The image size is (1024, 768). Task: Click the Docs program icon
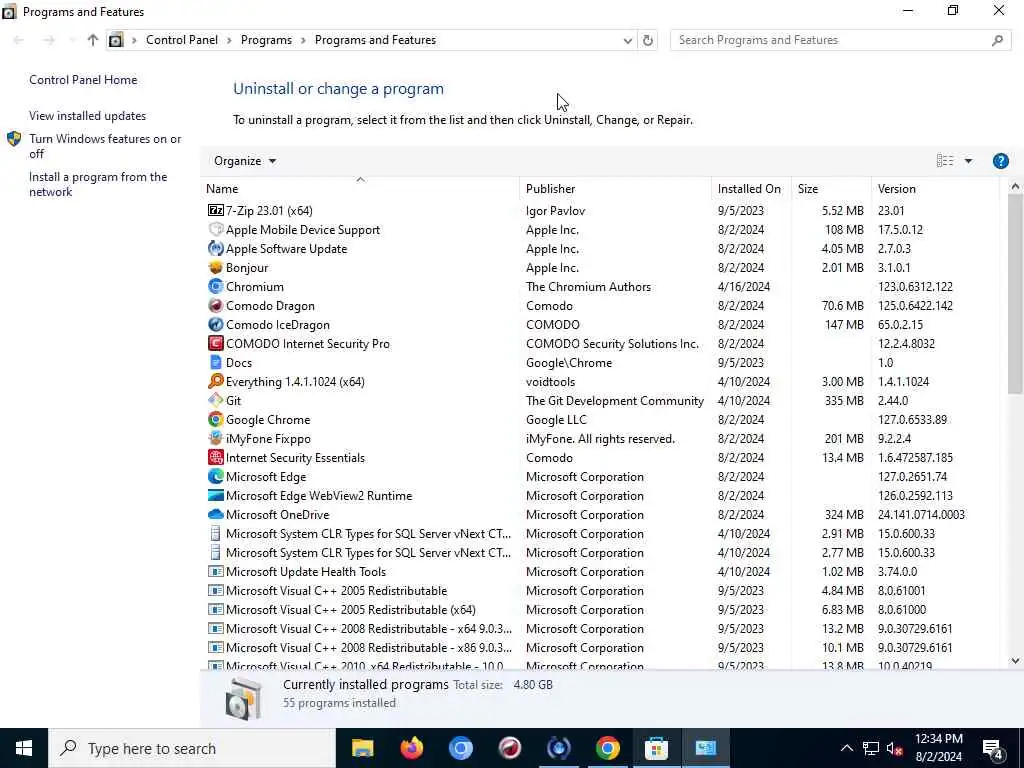[x=216, y=362]
